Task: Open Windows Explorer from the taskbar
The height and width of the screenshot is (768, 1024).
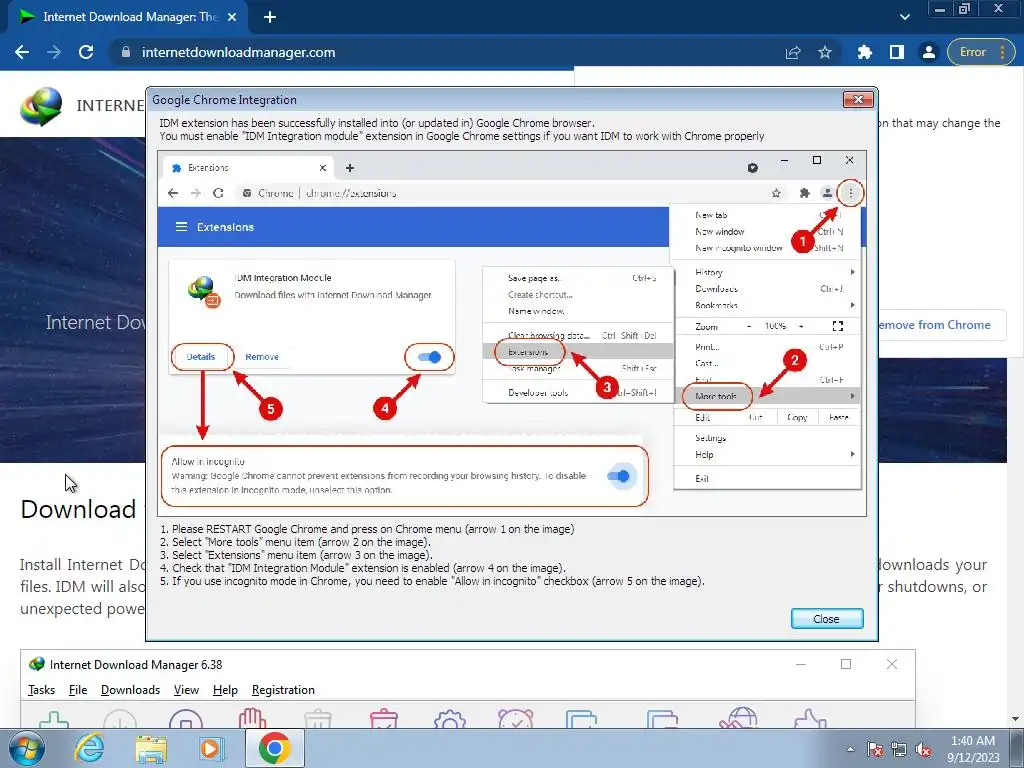Action: 151,748
